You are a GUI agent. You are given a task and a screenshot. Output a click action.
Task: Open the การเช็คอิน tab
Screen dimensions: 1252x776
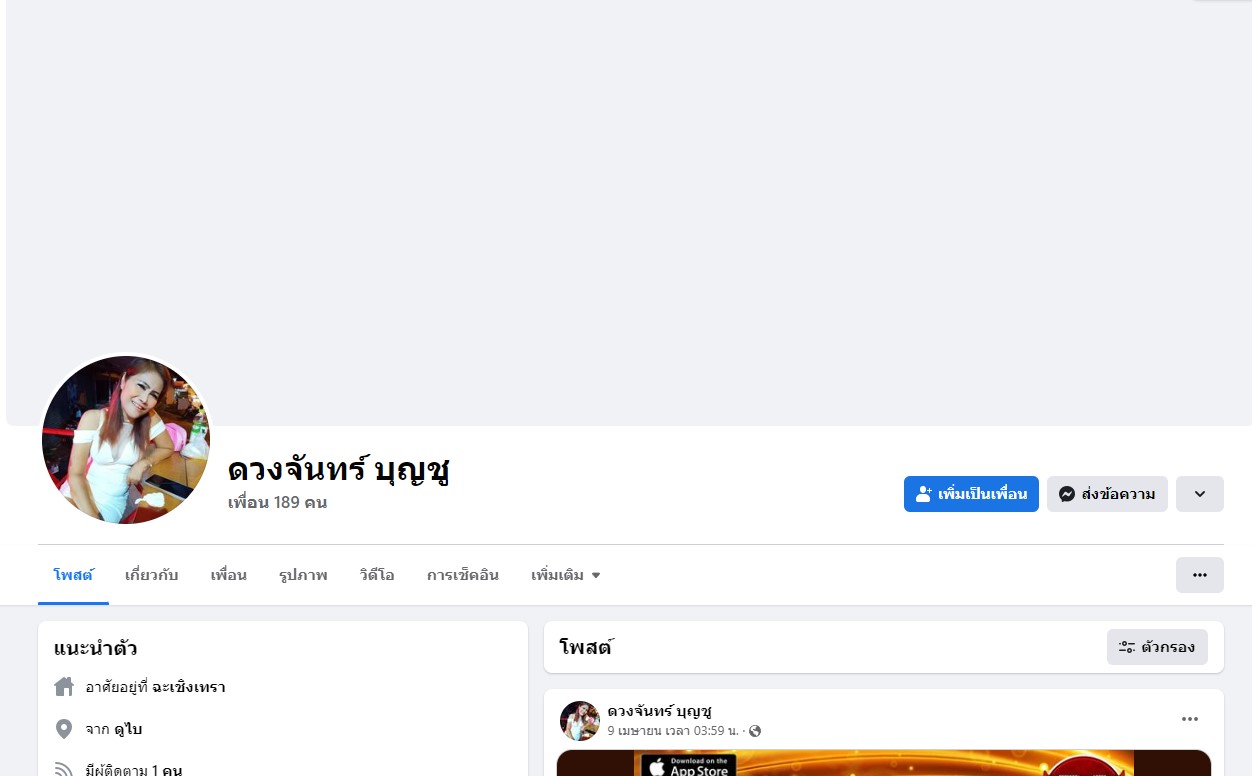pos(463,575)
